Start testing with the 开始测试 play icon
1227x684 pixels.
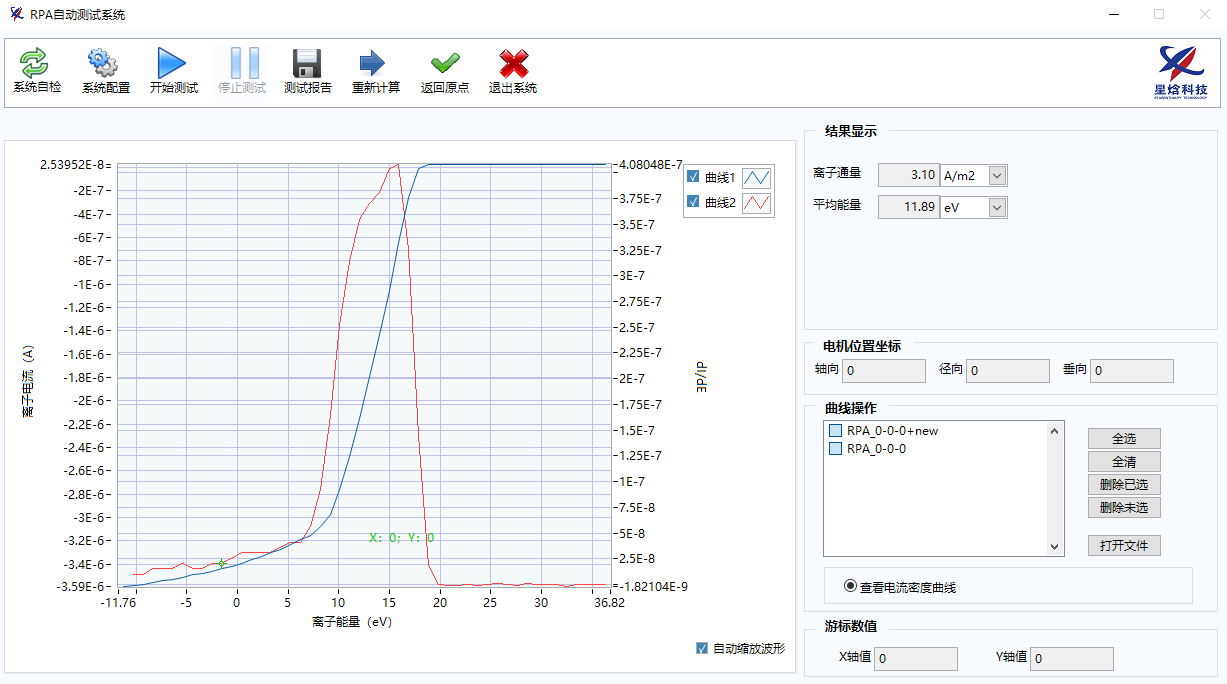(x=173, y=64)
